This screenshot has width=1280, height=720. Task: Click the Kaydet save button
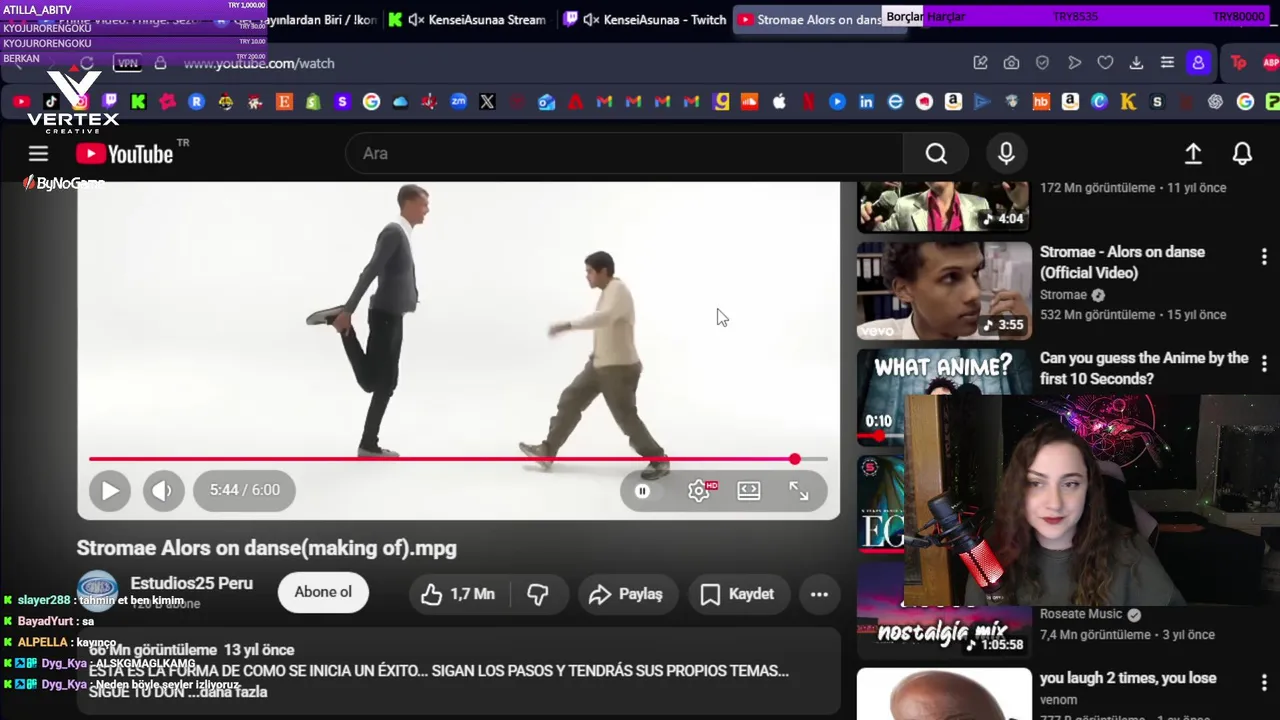(738, 594)
